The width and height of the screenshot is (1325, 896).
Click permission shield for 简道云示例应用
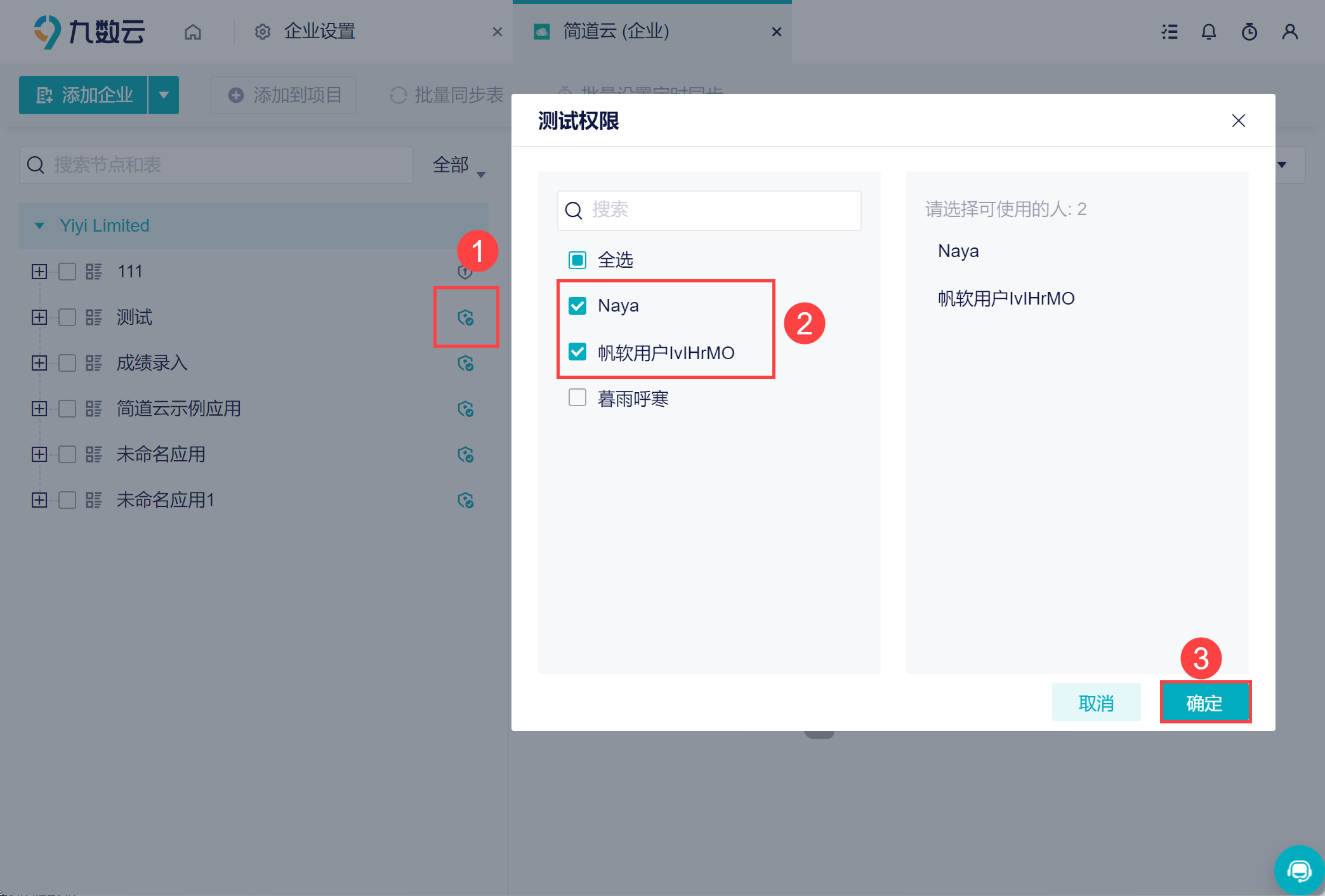pos(465,409)
